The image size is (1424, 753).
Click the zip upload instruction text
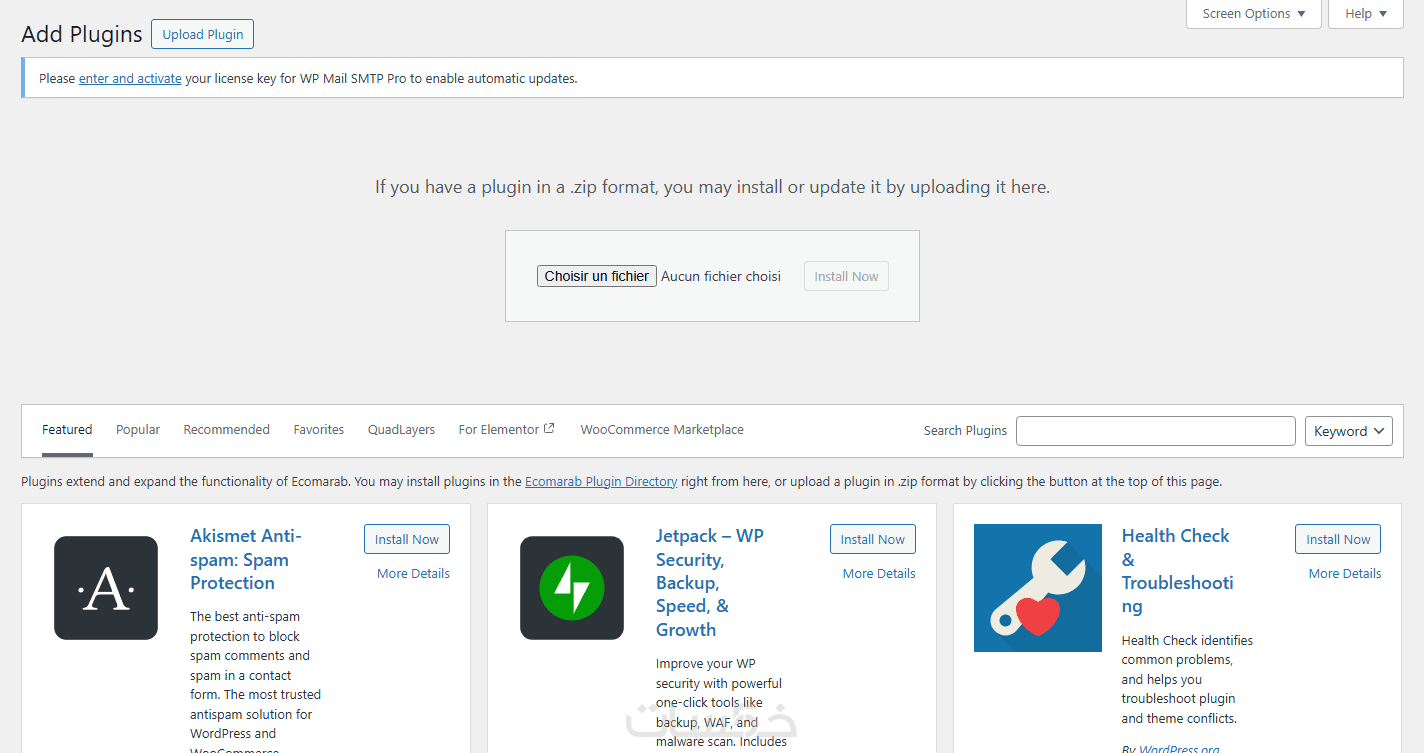[x=712, y=187]
